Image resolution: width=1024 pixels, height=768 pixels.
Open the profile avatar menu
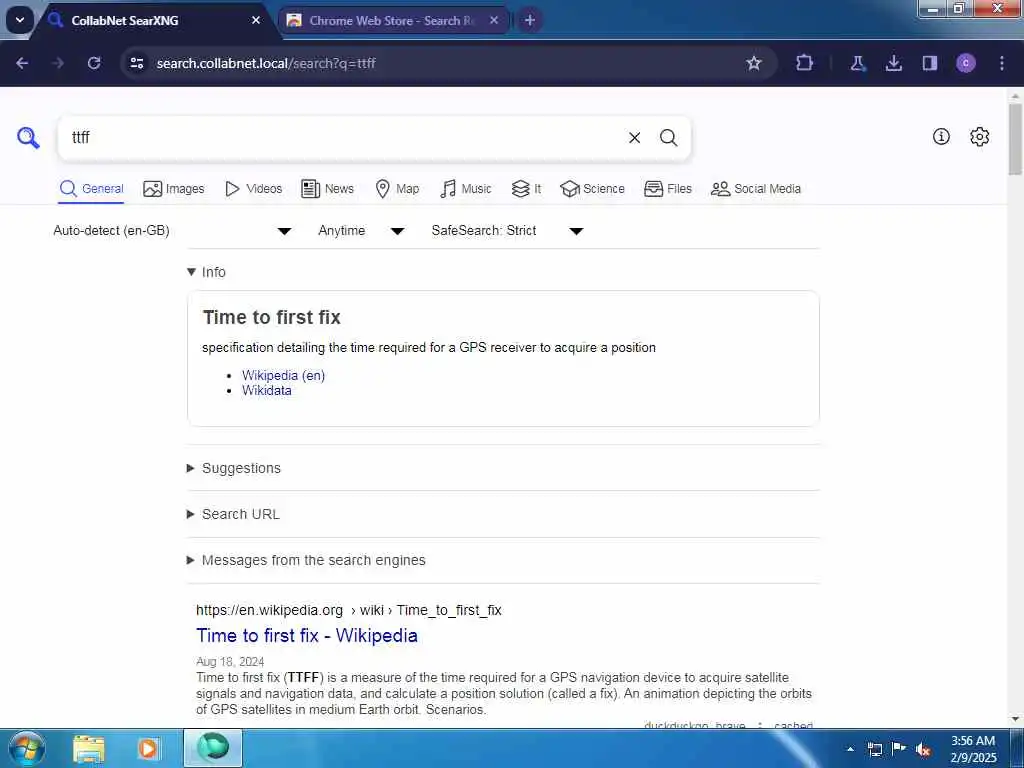966,63
